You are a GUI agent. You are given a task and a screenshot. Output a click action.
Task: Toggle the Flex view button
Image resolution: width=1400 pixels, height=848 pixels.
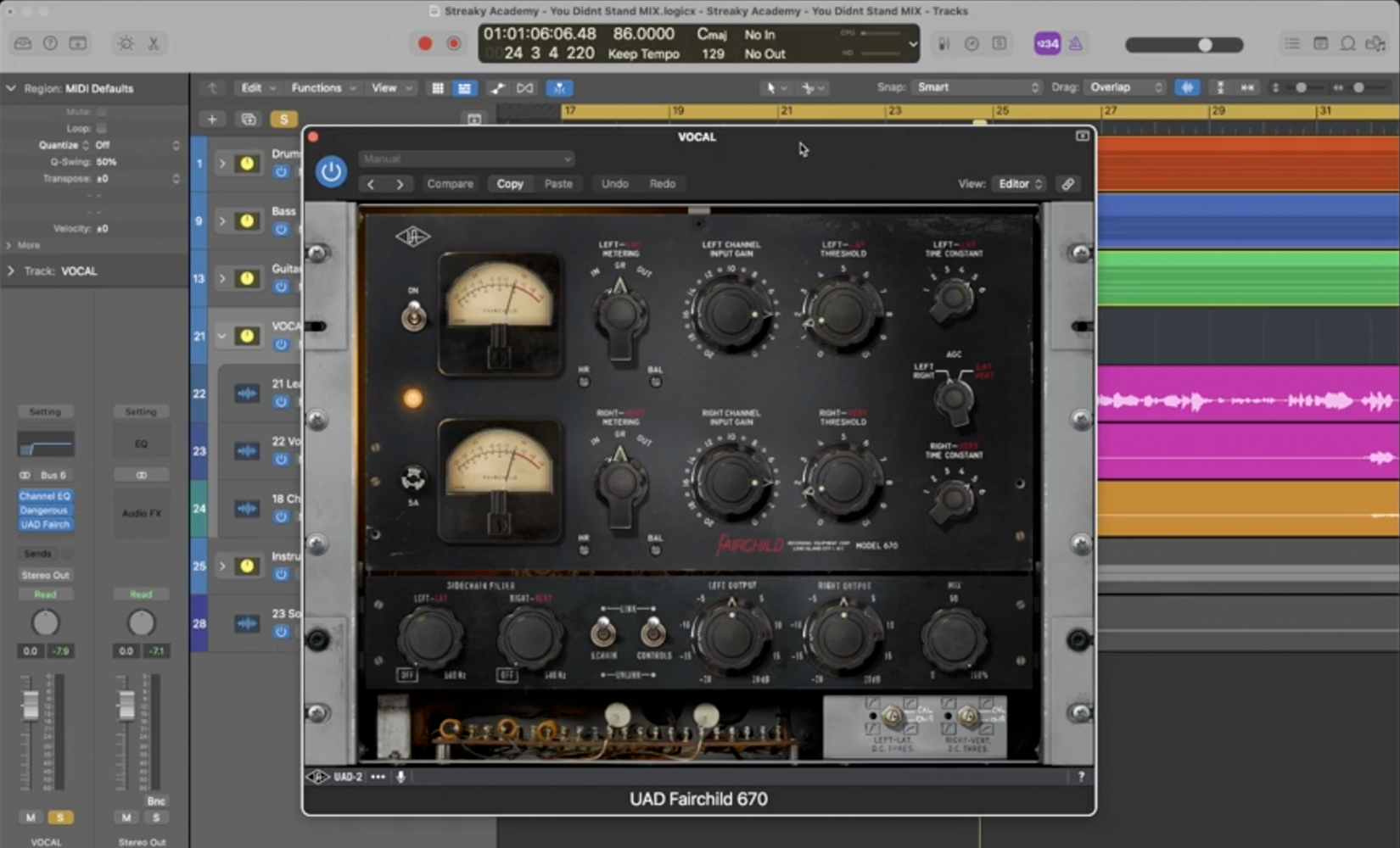pos(525,88)
